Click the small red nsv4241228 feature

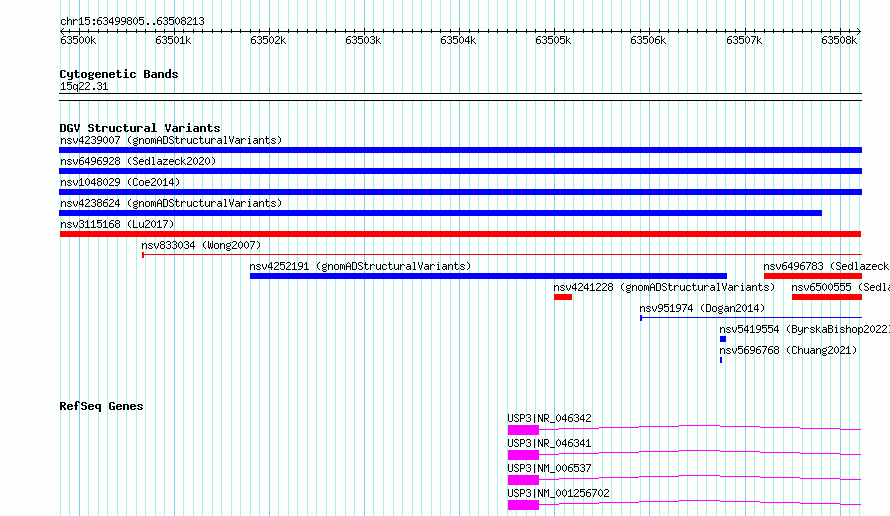pos(563,297)
